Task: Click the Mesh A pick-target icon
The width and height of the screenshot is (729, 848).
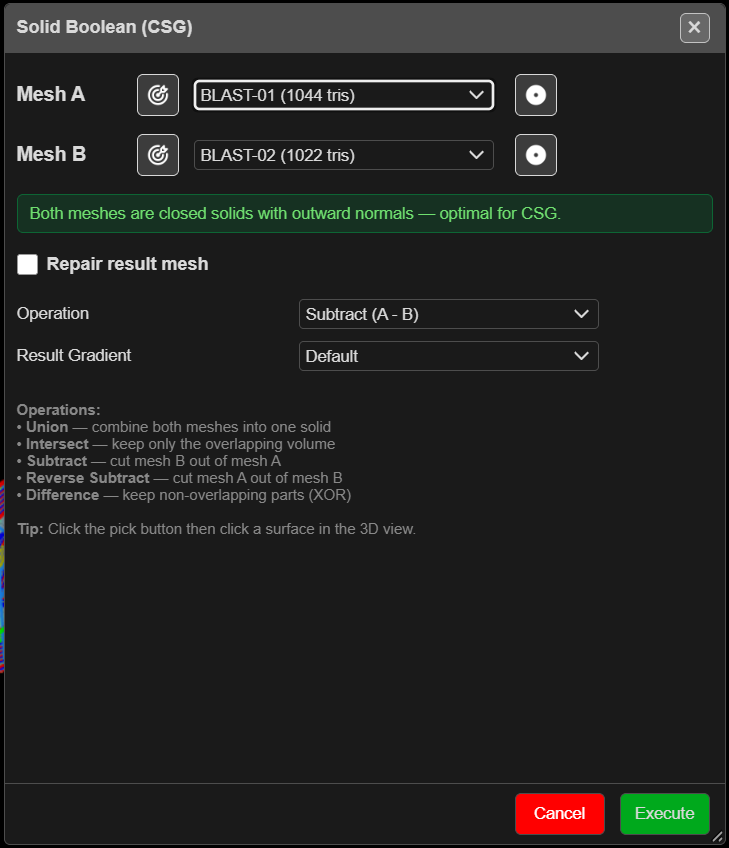Action: click(x=158, y=95)
